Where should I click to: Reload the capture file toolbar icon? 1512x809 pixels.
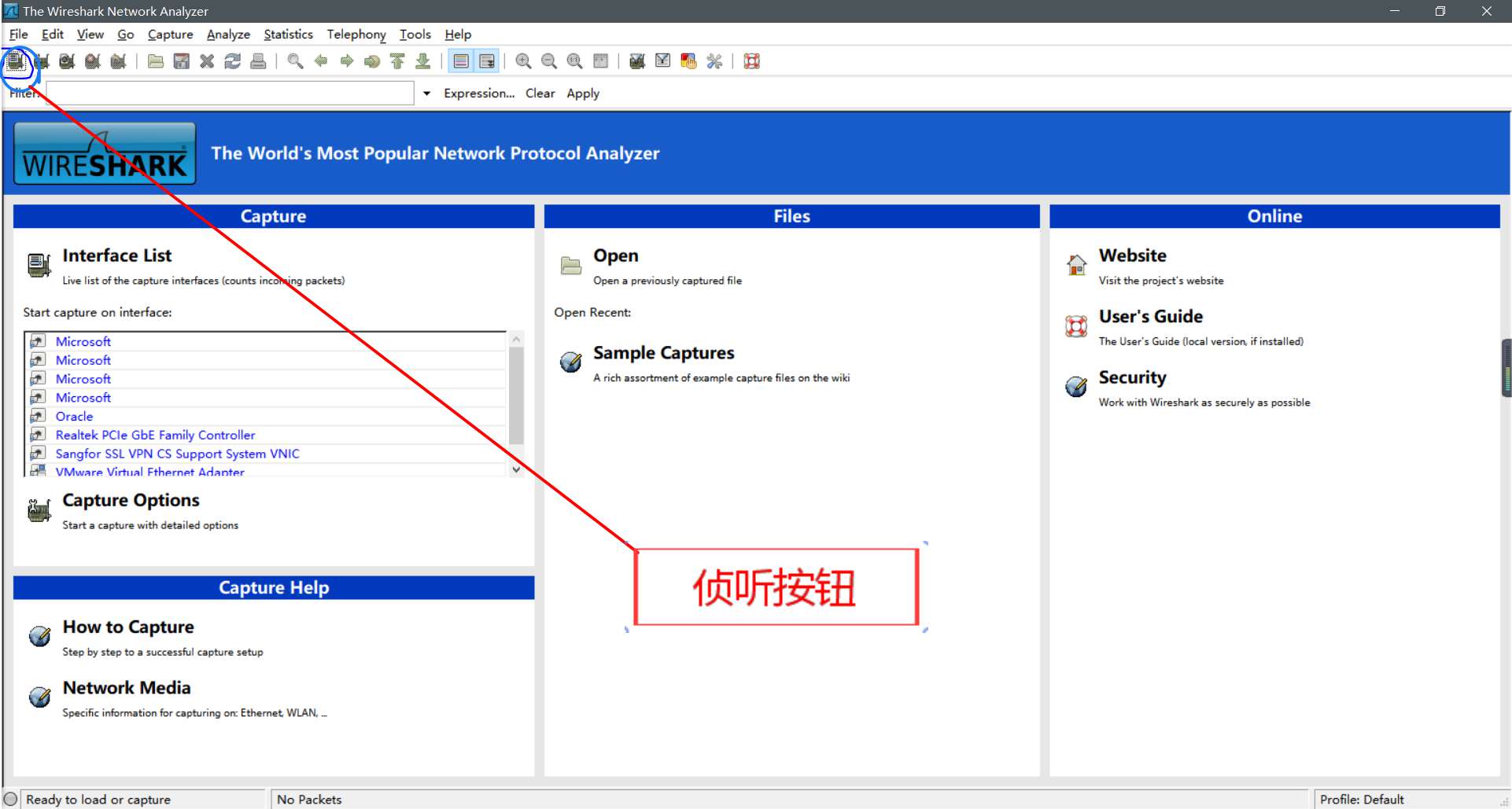coord(233,61)
